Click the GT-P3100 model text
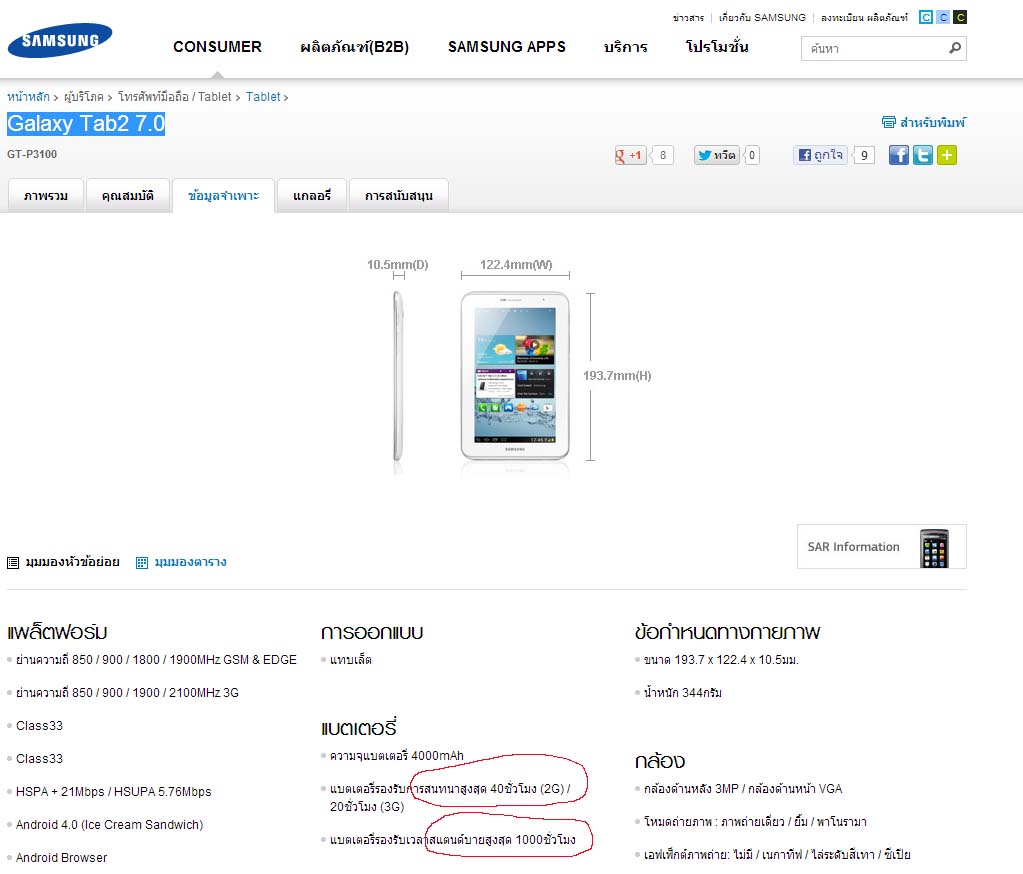Screen dimensions: 1023x874 coord(32,154)
